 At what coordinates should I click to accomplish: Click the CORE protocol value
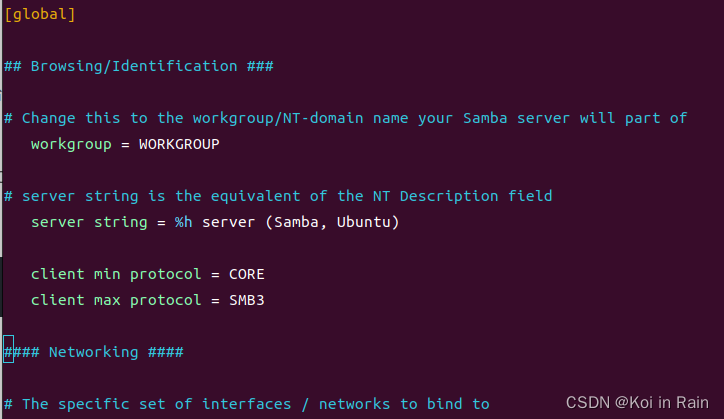pos(247,274)
